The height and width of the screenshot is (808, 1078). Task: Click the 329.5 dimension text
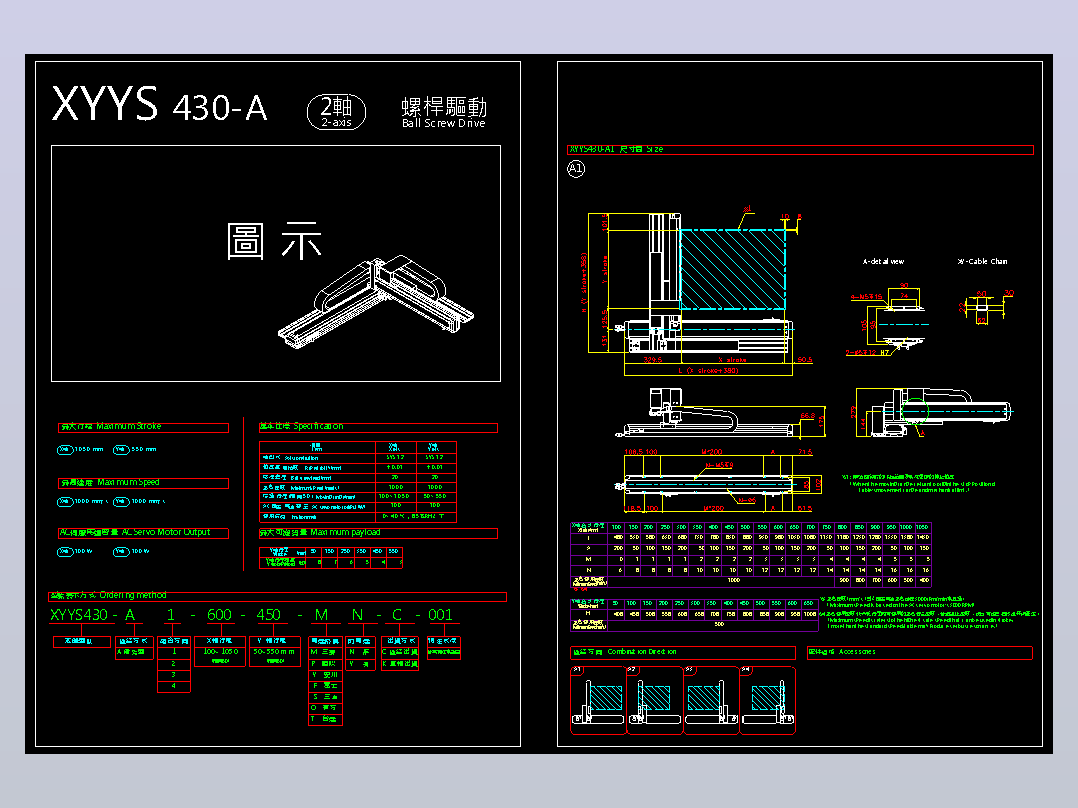coord(652,360)
